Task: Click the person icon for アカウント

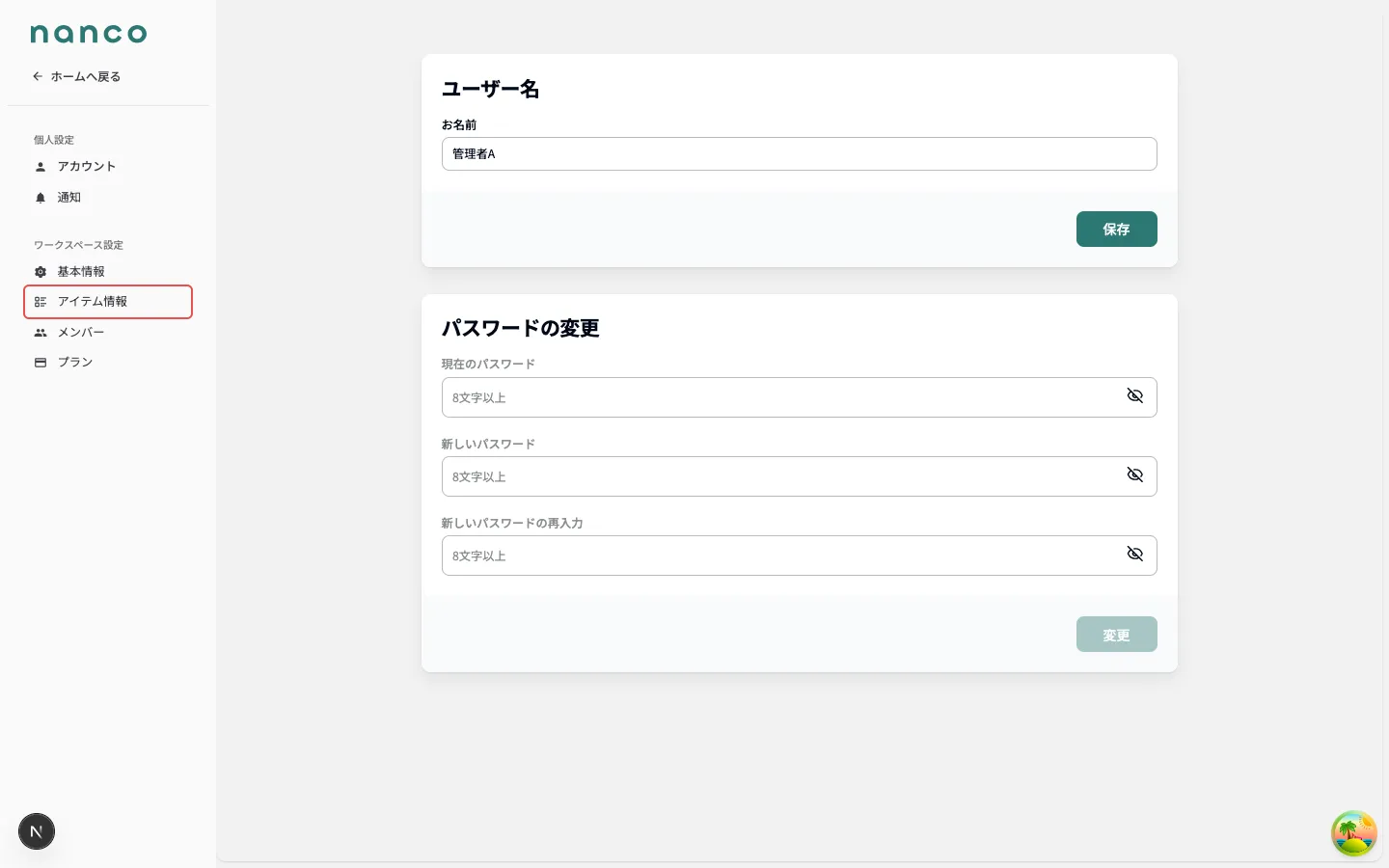Action: point(41,167)
